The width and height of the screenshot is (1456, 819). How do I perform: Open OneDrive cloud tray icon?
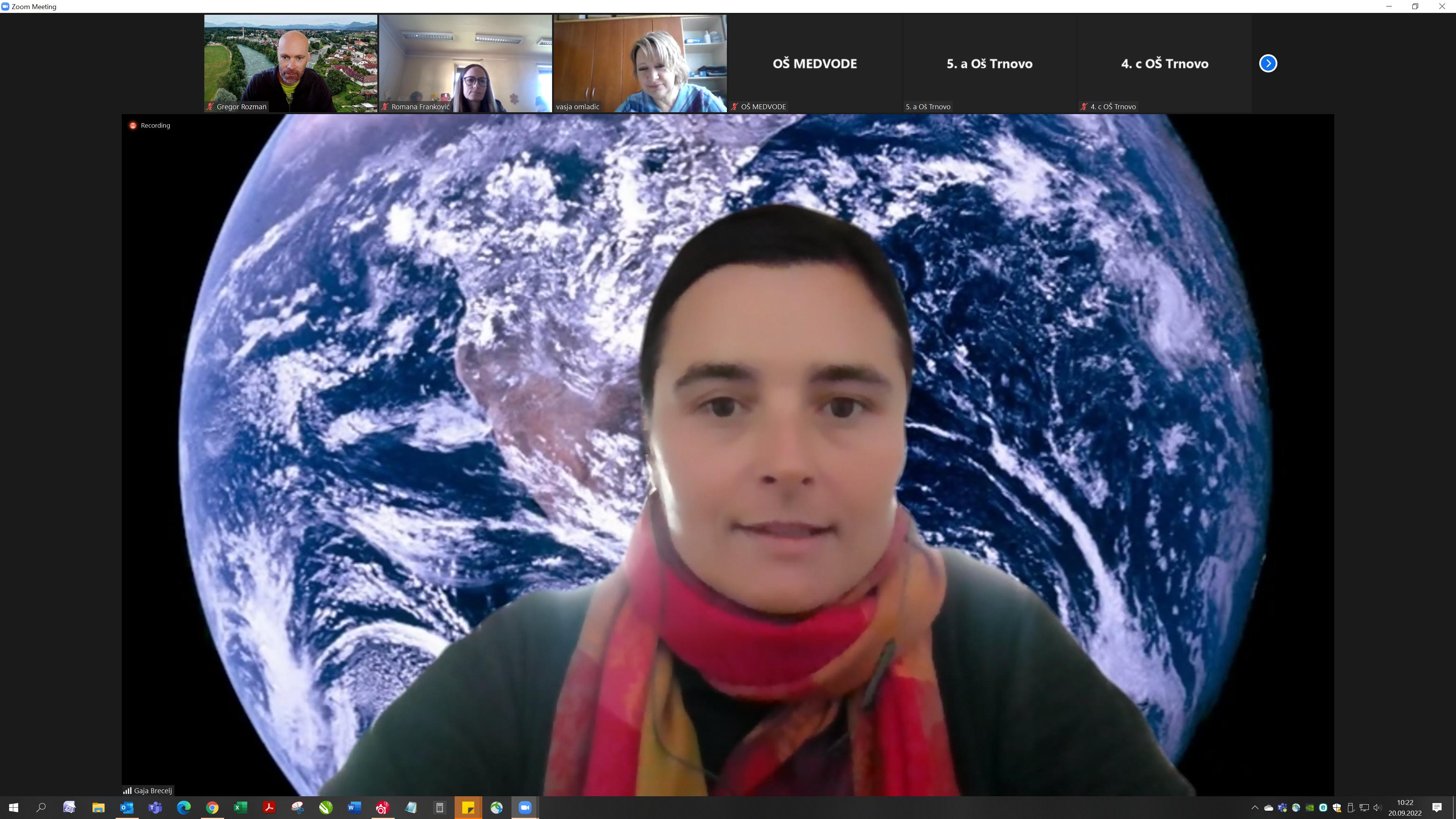[1268, 808]
